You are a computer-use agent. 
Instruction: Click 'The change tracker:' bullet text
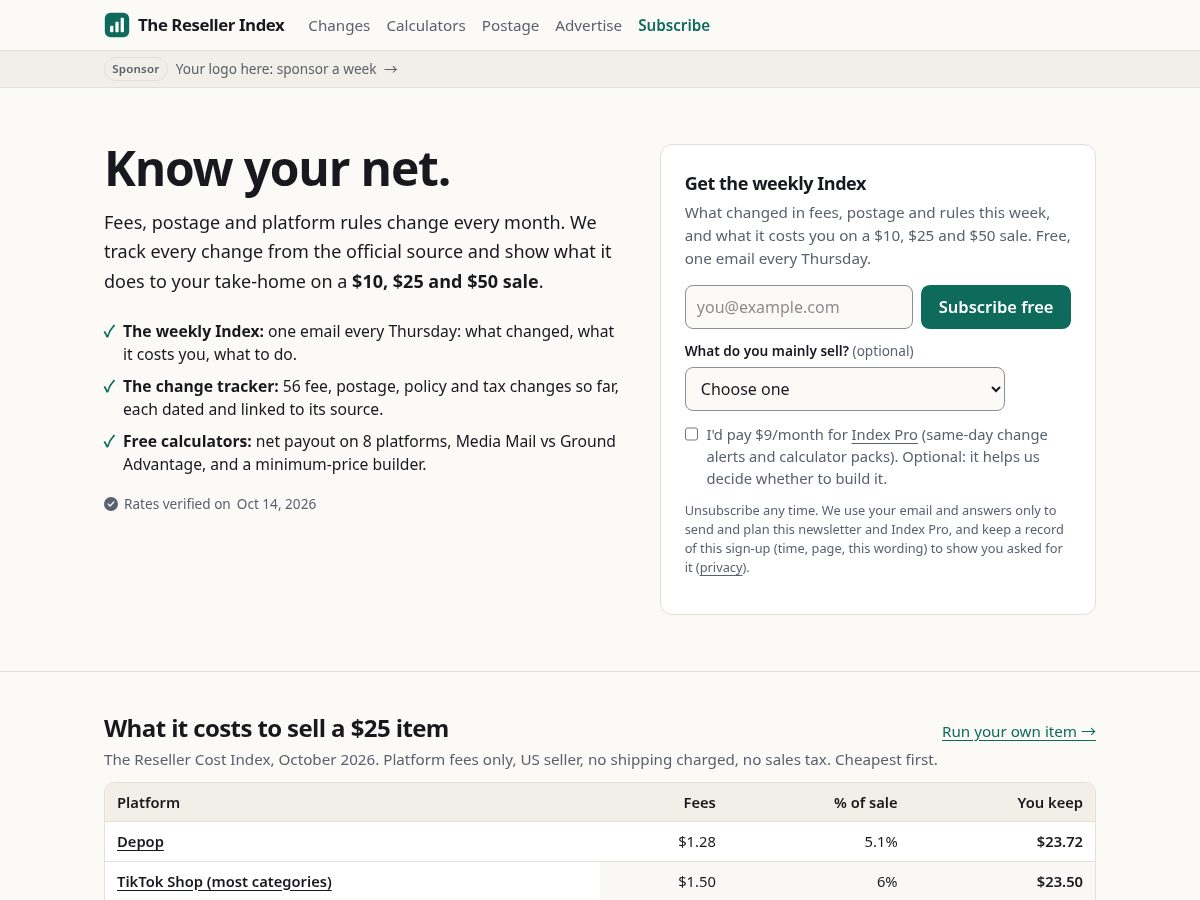click(201, 386)
